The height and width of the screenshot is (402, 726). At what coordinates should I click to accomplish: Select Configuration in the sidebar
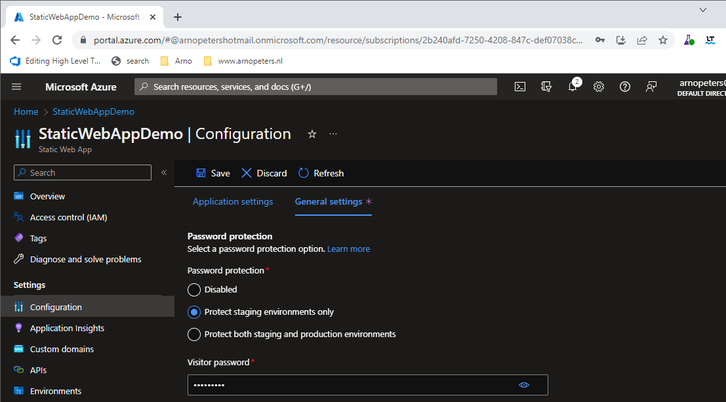point(87,307)
